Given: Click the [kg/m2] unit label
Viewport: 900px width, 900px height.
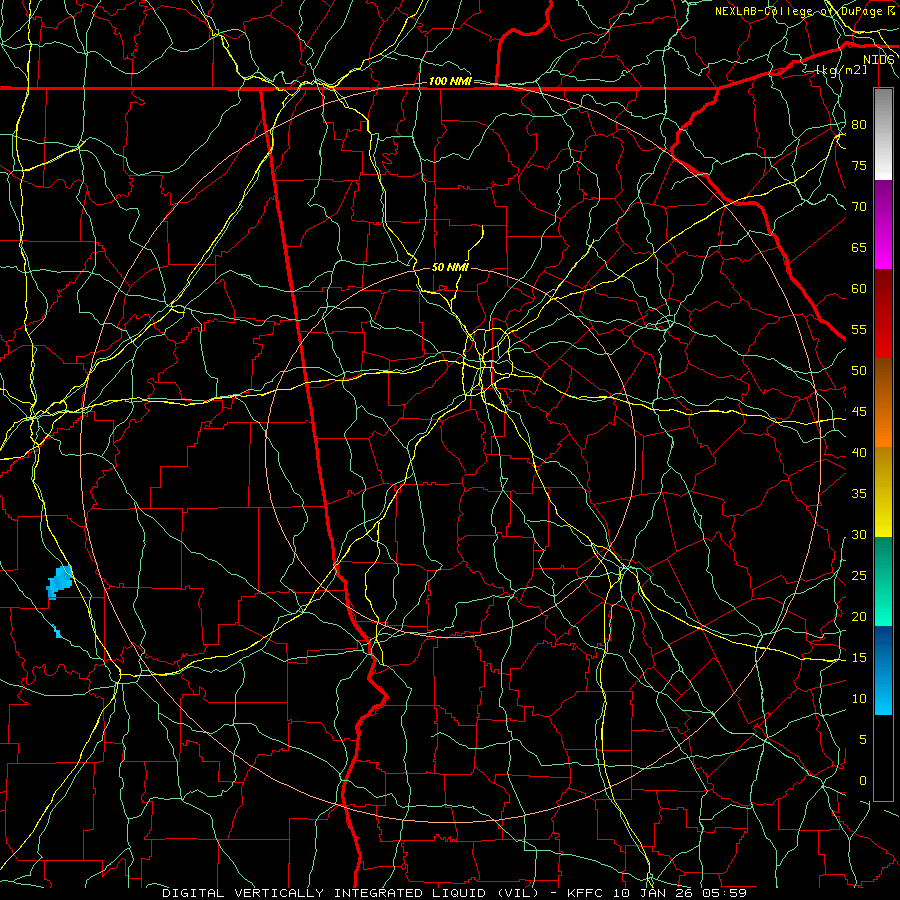Looking at the screenshot, I should tap(841, 70).
